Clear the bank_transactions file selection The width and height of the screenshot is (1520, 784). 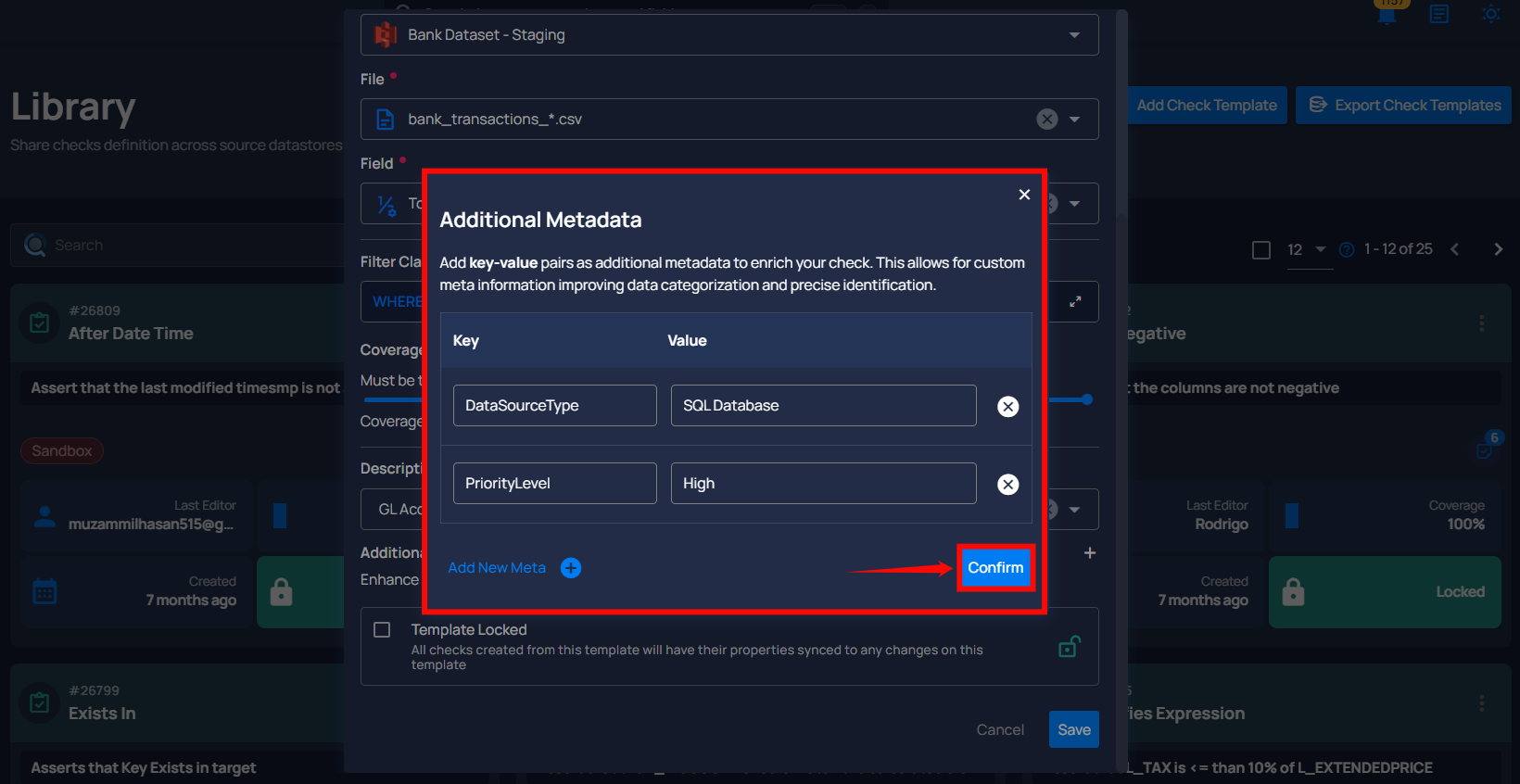[x=1047, y=119]
